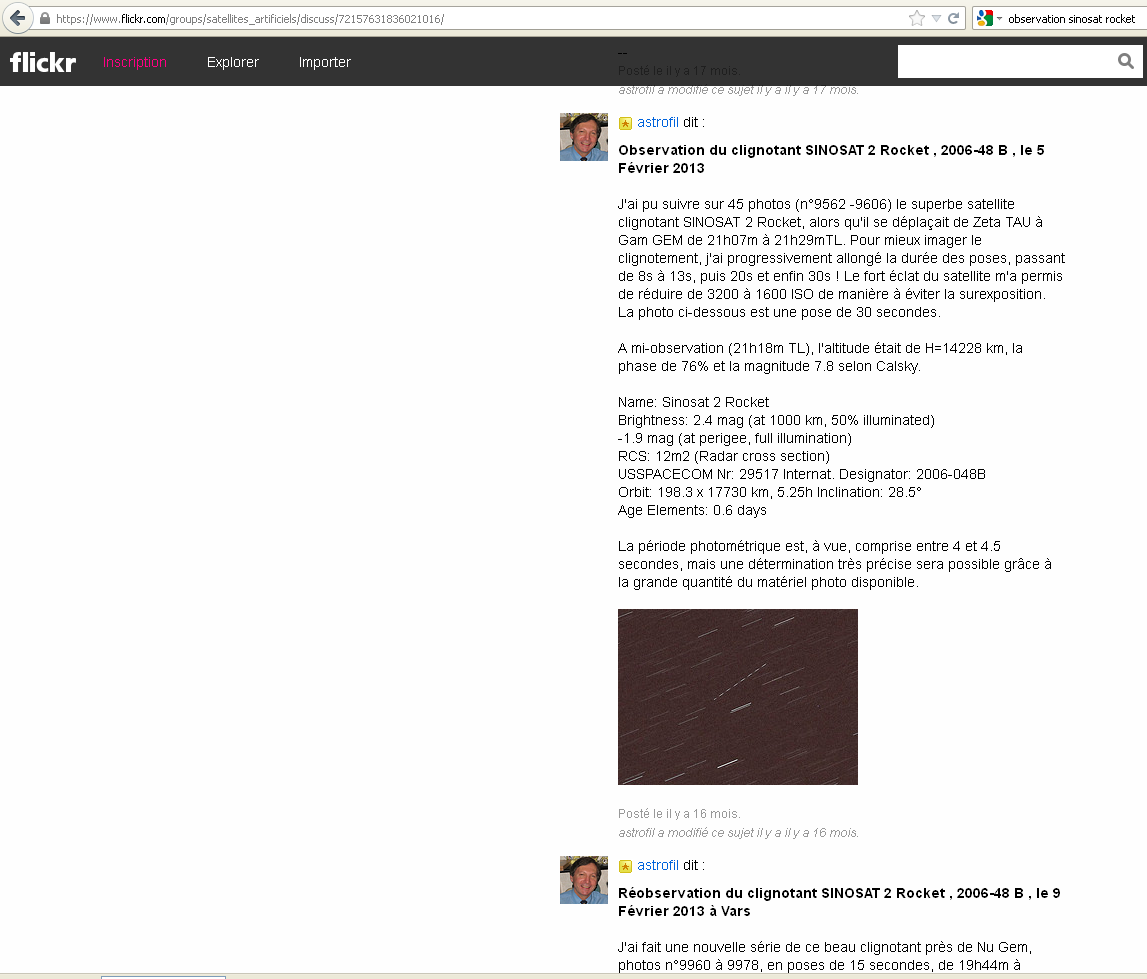The height and width of the screenshot is (979, 1147).
Task: Reload the page with the refresh icon
Action: (954, 18)
